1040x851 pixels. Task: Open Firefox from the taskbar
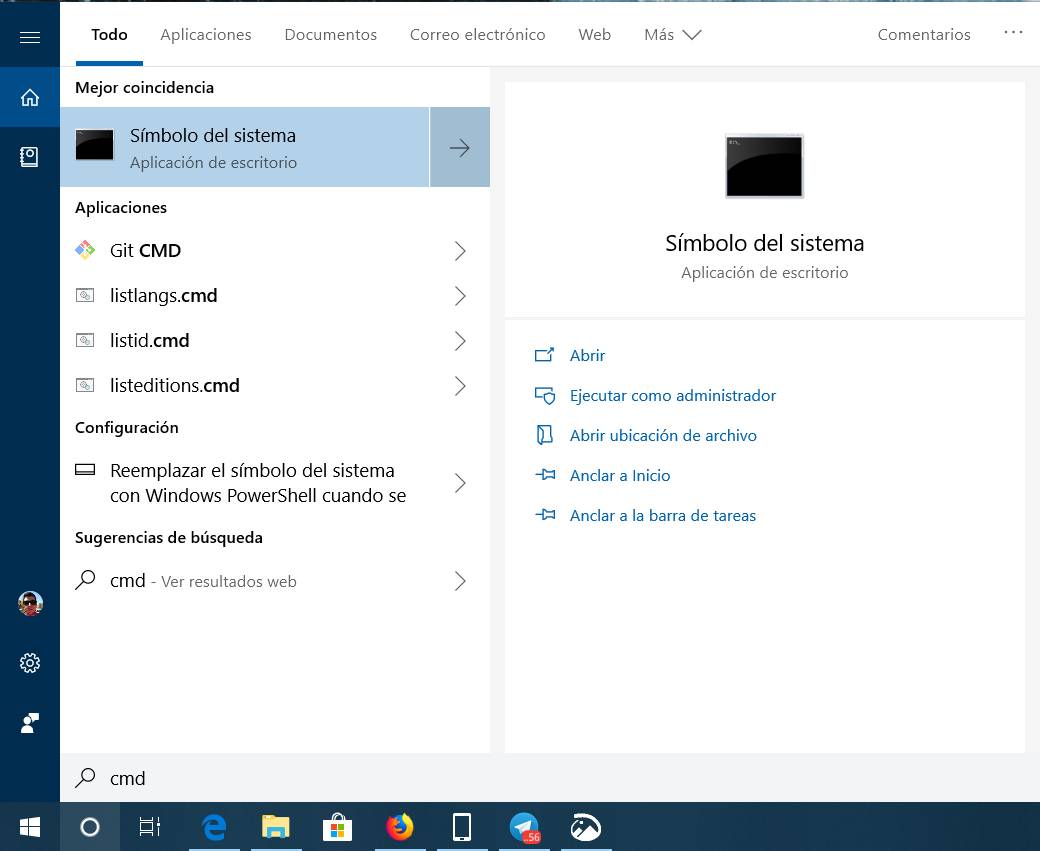click(400, 827)
